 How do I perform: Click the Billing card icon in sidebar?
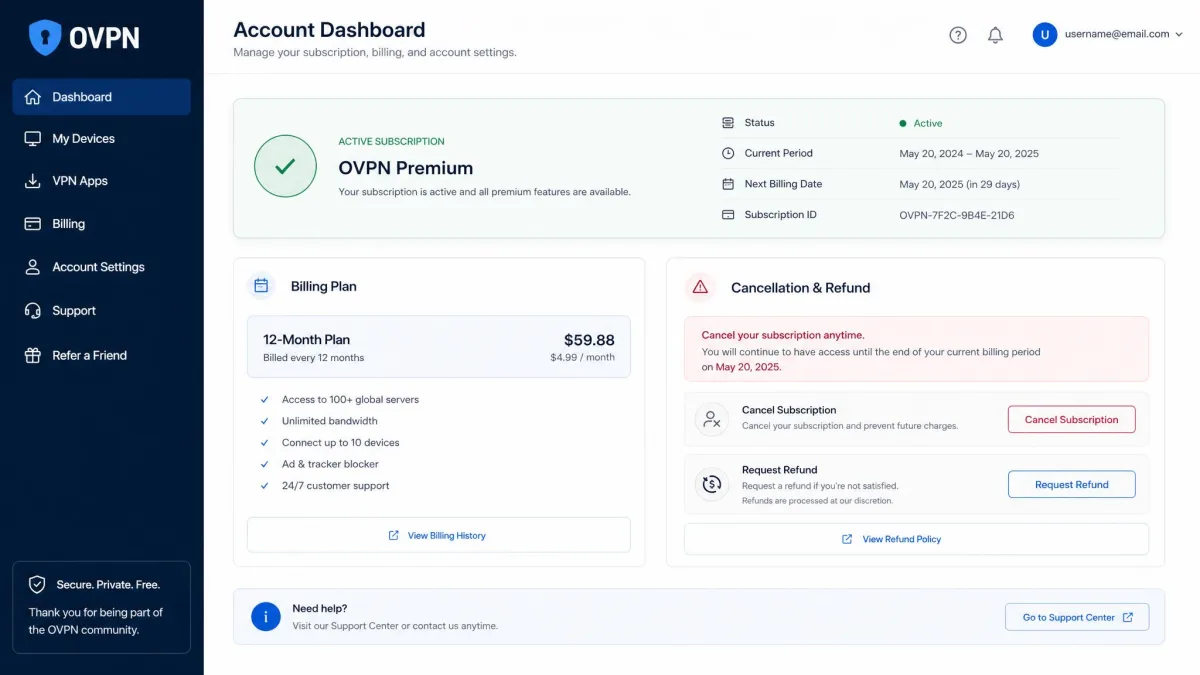(x=33, y=224)
